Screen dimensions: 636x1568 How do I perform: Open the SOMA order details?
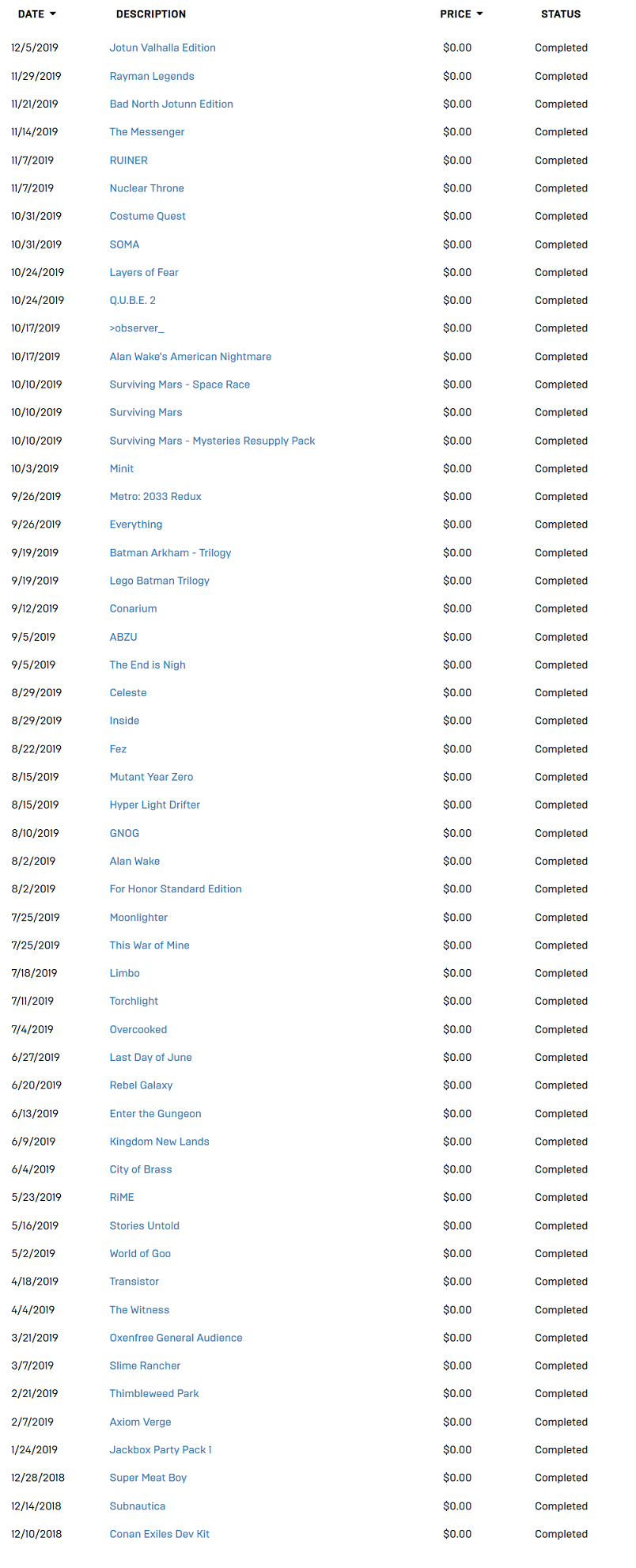(124, 244)
